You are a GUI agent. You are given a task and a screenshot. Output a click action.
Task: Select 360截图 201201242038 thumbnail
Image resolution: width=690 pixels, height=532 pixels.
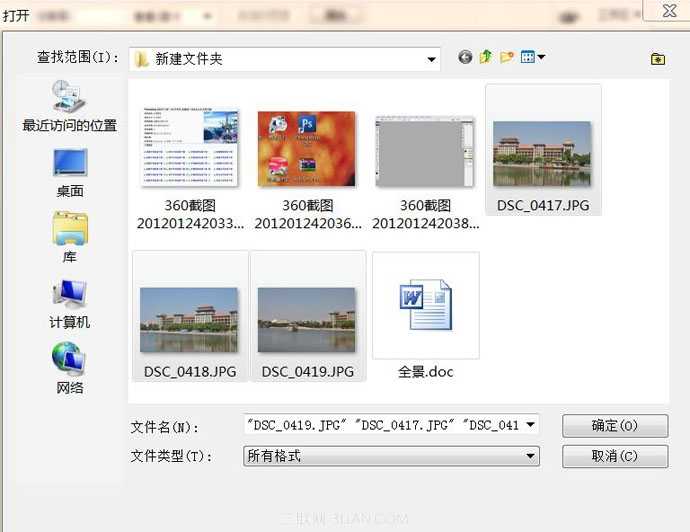point(425,152)
